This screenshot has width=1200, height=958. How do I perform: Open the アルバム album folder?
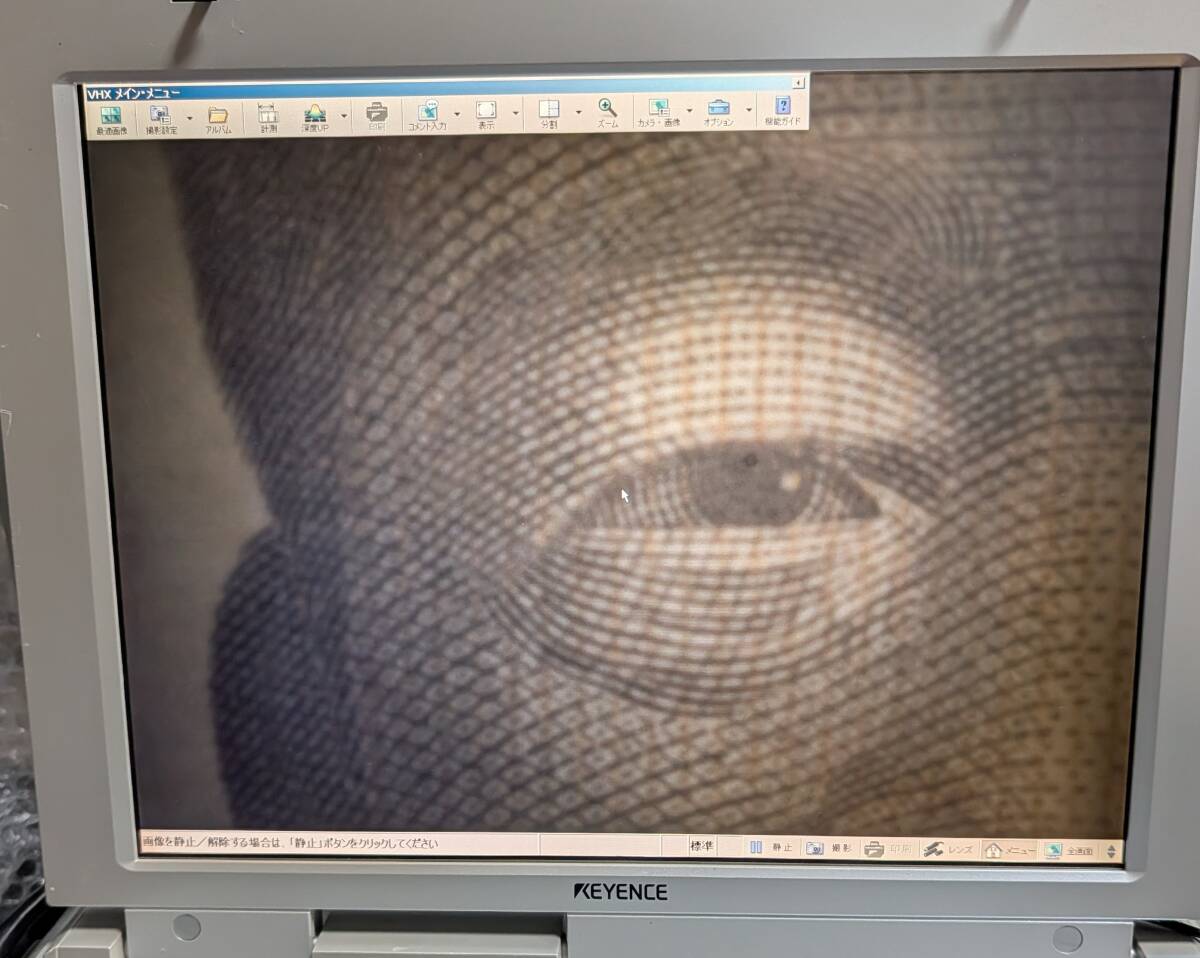click(x=218, y=119)
